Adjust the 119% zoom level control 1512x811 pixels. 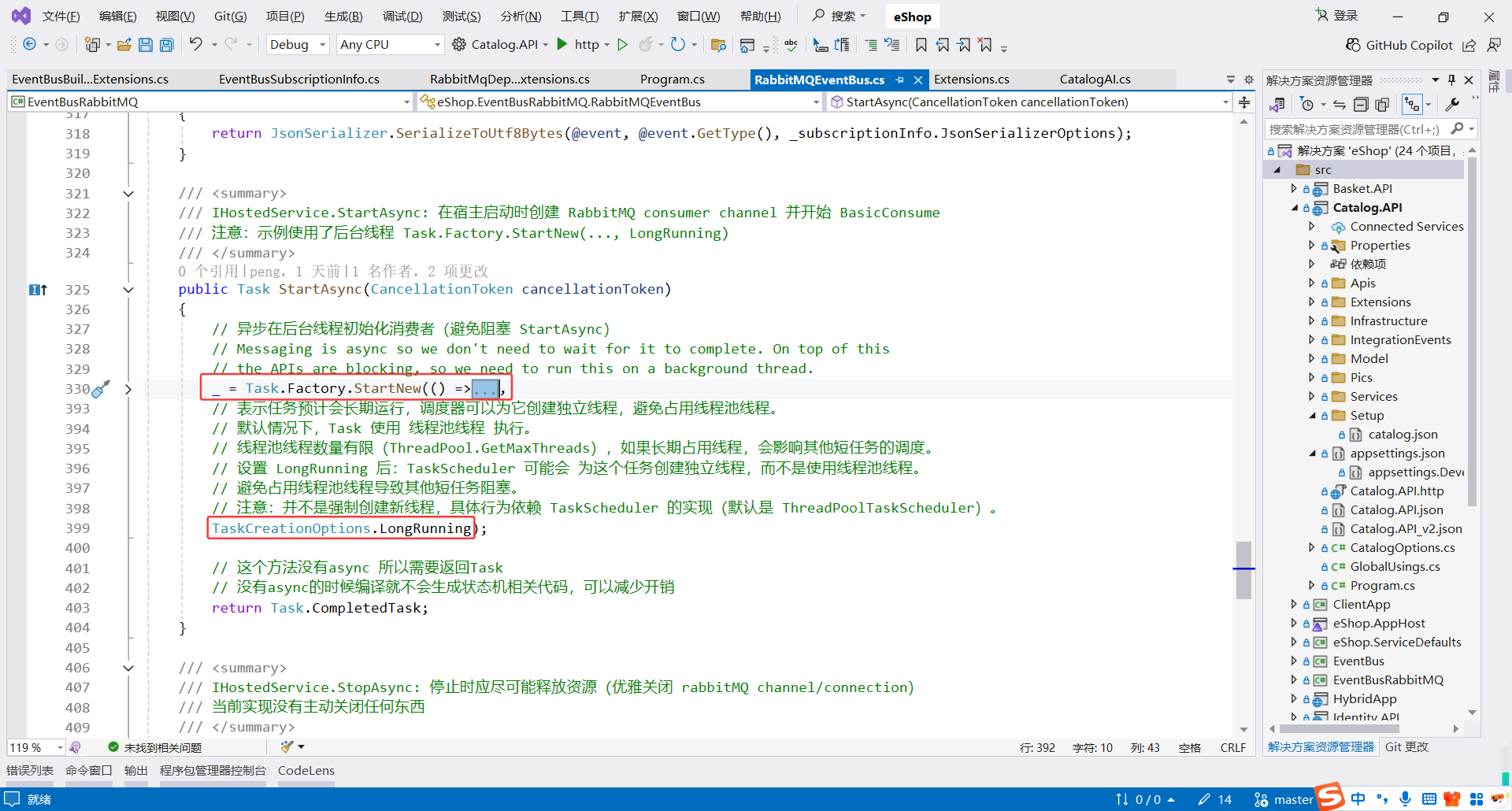(35, 747)
